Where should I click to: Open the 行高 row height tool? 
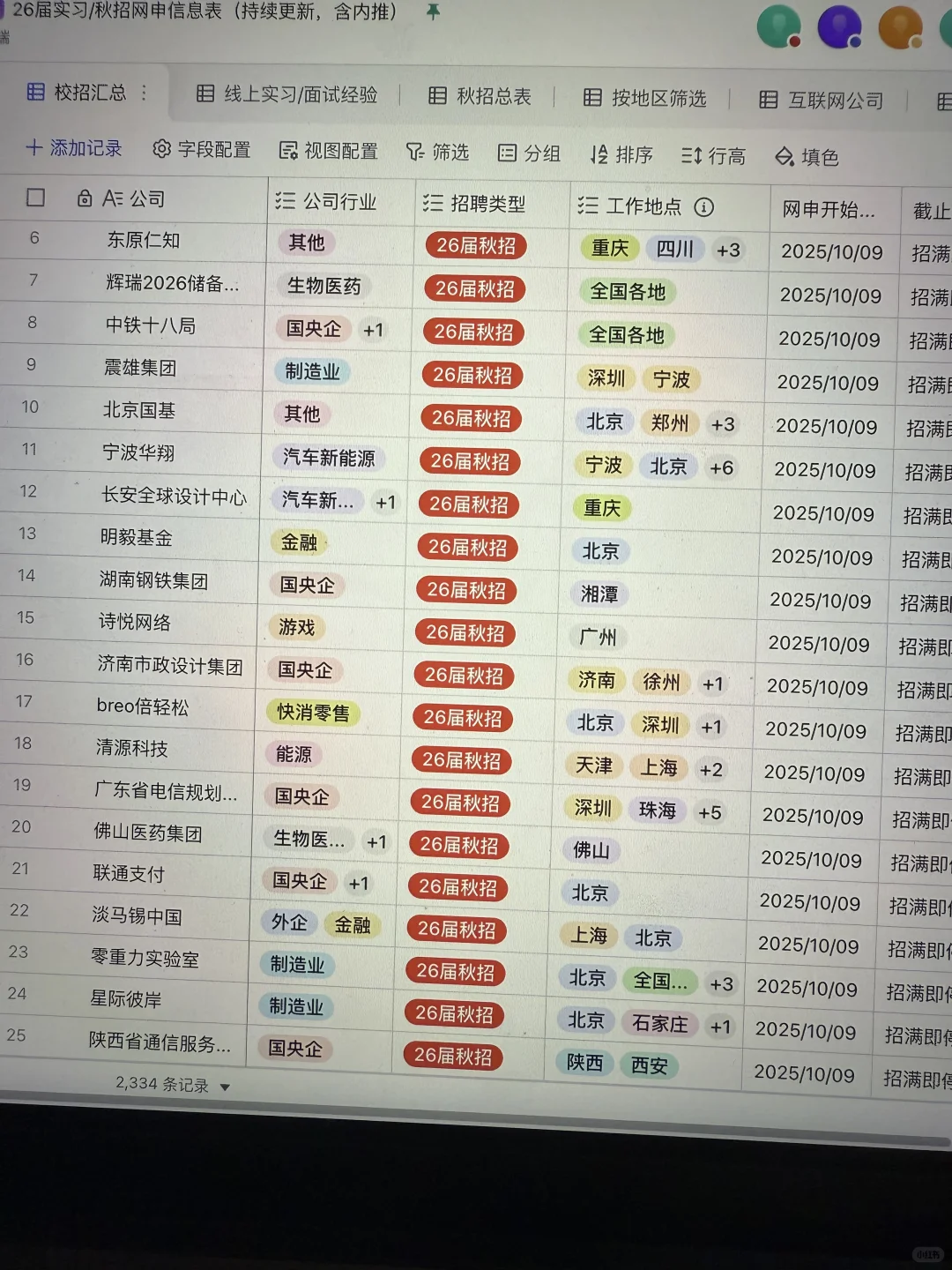coord(713,156)
